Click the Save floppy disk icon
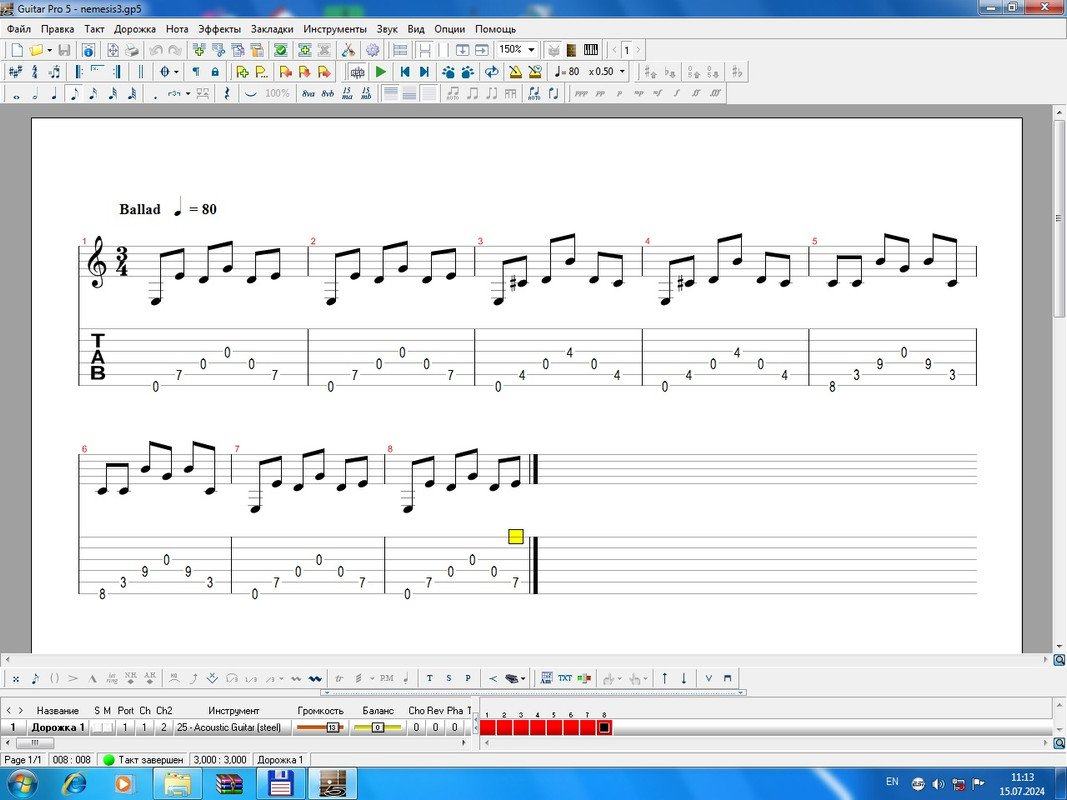Image resolution: width=1067 pixels, height=800 pixels. (x=64, y=50)
